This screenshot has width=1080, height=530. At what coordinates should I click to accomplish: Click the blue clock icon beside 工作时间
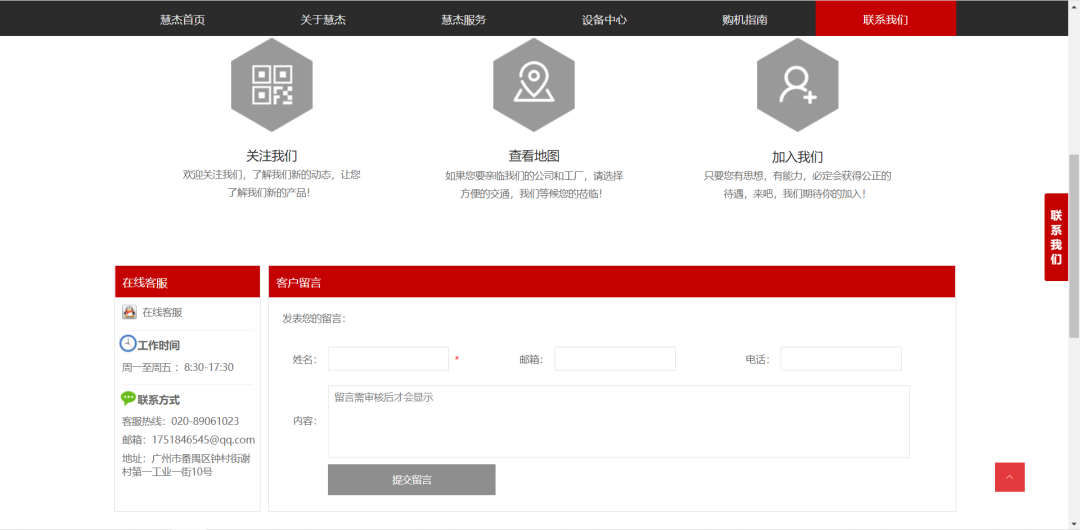(128, 343)
